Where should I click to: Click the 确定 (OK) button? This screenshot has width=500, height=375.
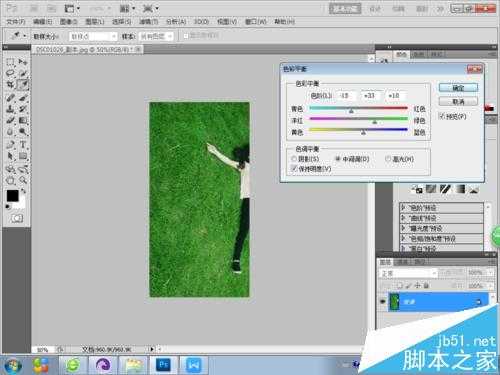458,88
